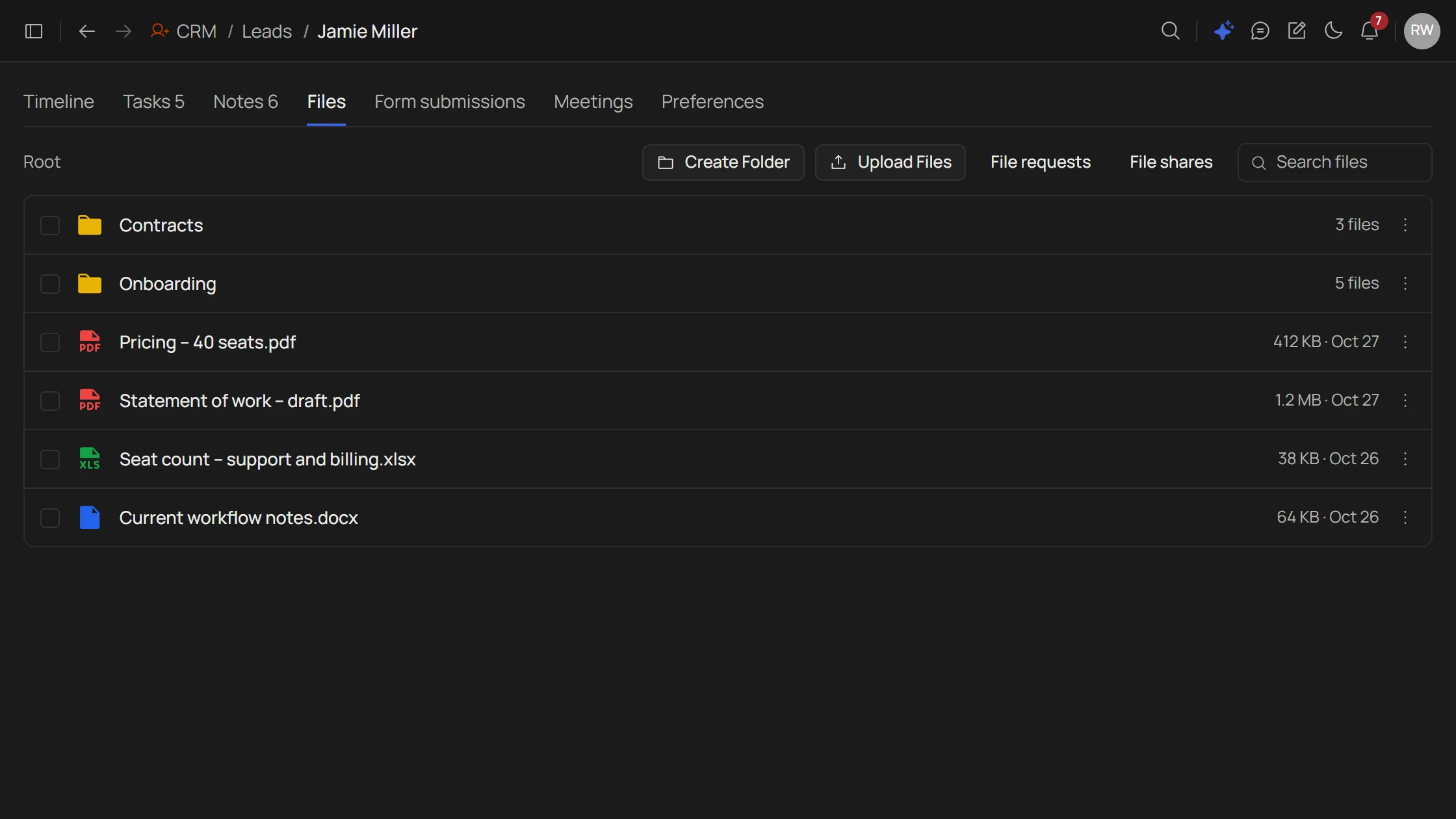The width and height of the screenshot is (1456, 819).
Task: Click the compose note pencil icon
Action: click(1297, 31)
